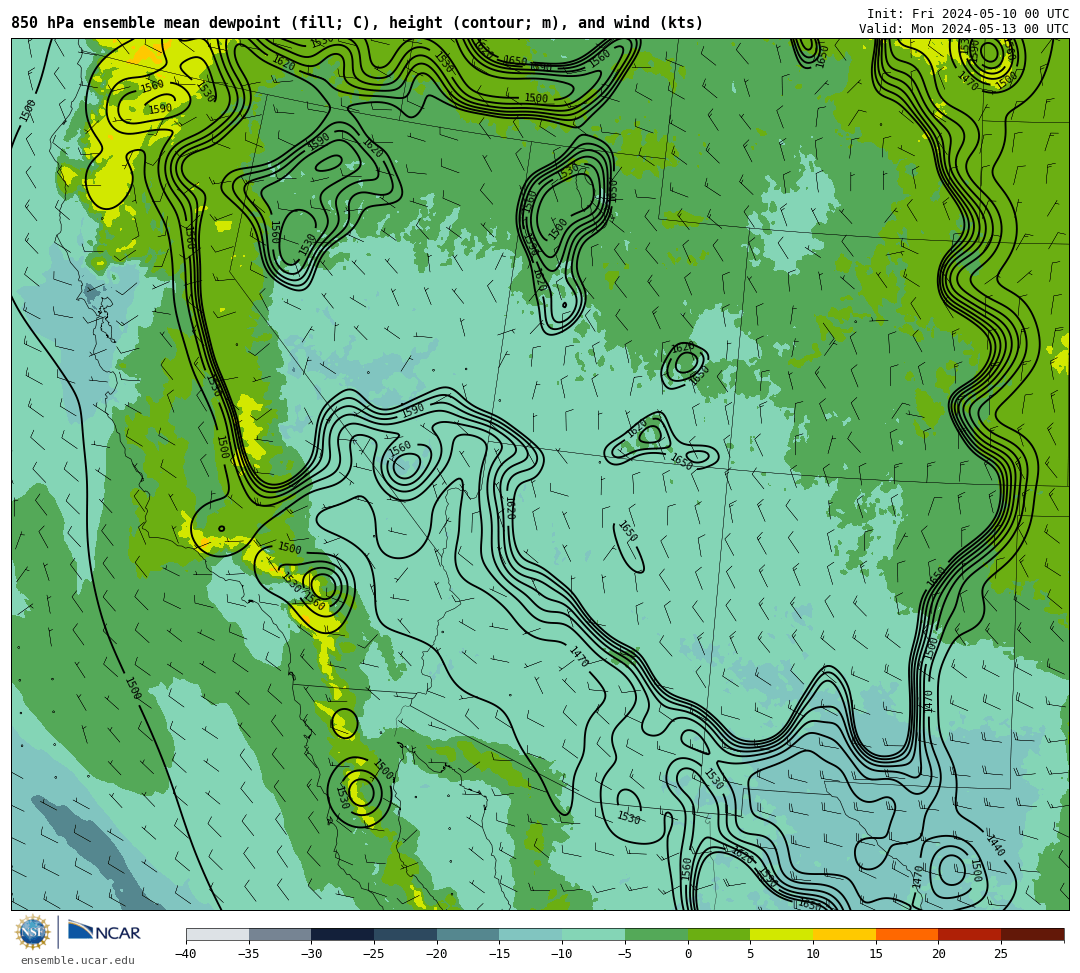Pick the dark brown above-25 colorbar segment
The height and width of the screenshot is (973, 1080).
point(1032,934)
